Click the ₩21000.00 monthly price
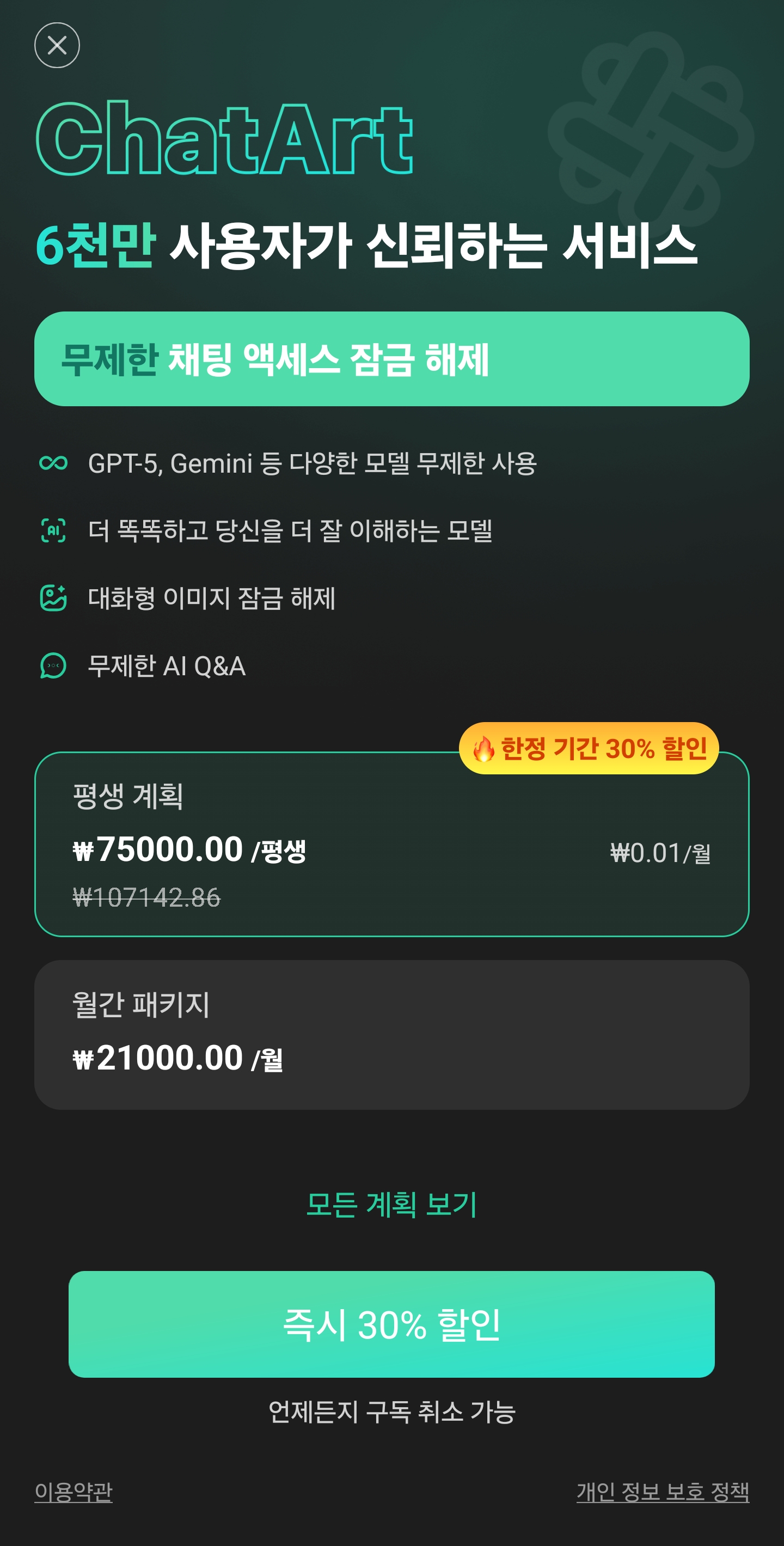784x1546 pixels. [158, 1058]
